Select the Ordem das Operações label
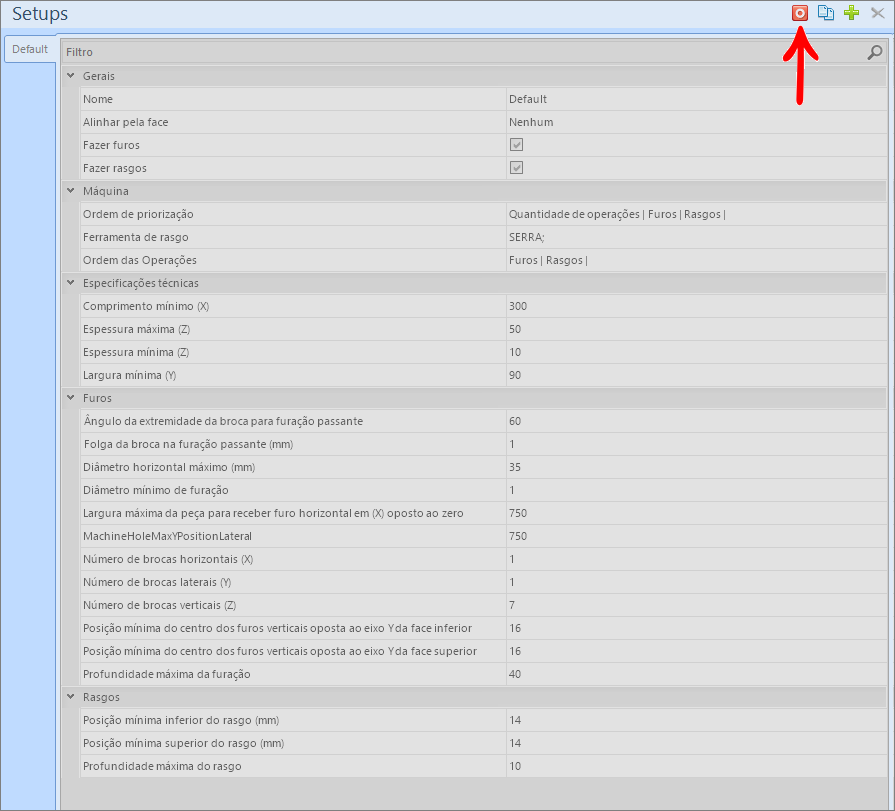 [140, 260]
